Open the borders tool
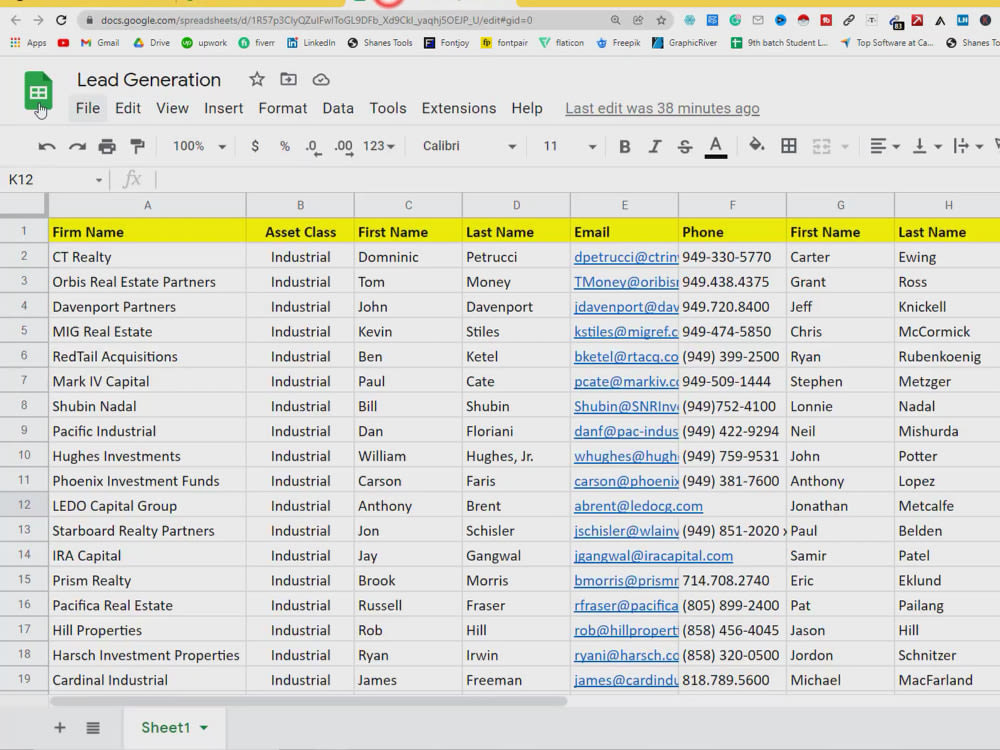The height and width of the screenshot is (750, 1000). [788, 146]
